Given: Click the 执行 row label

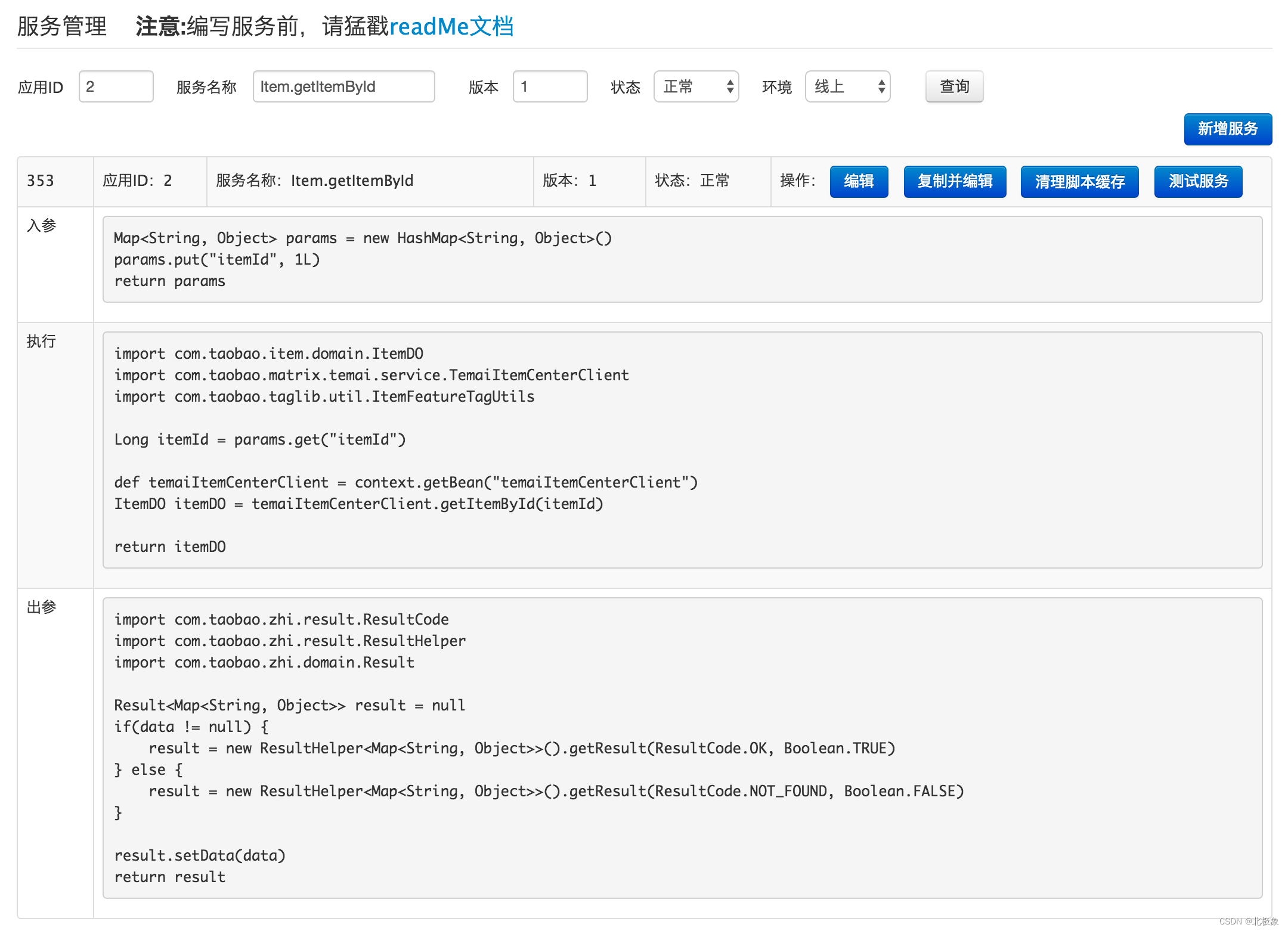Looking at the screenshot, I should 42,341.
